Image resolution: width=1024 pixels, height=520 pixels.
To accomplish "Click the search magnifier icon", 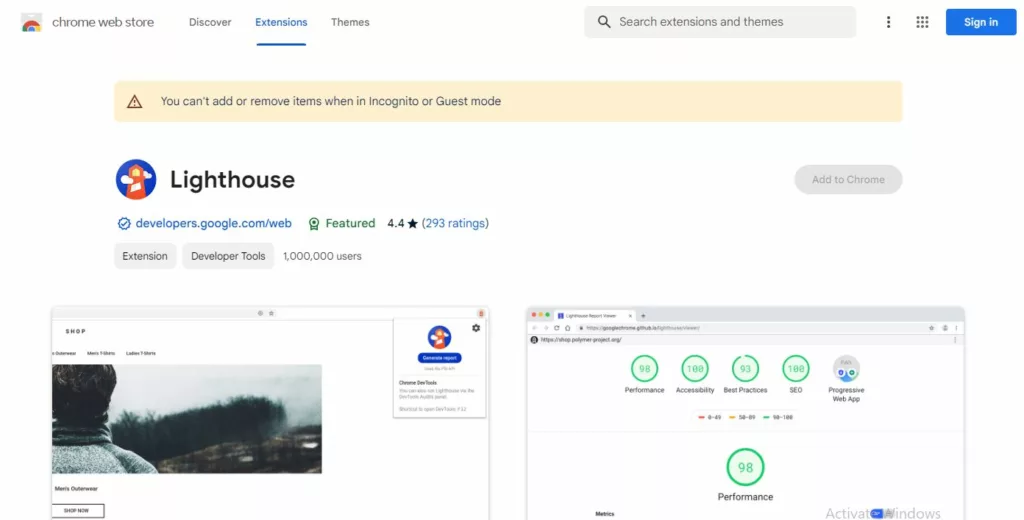I will (604, 22).
